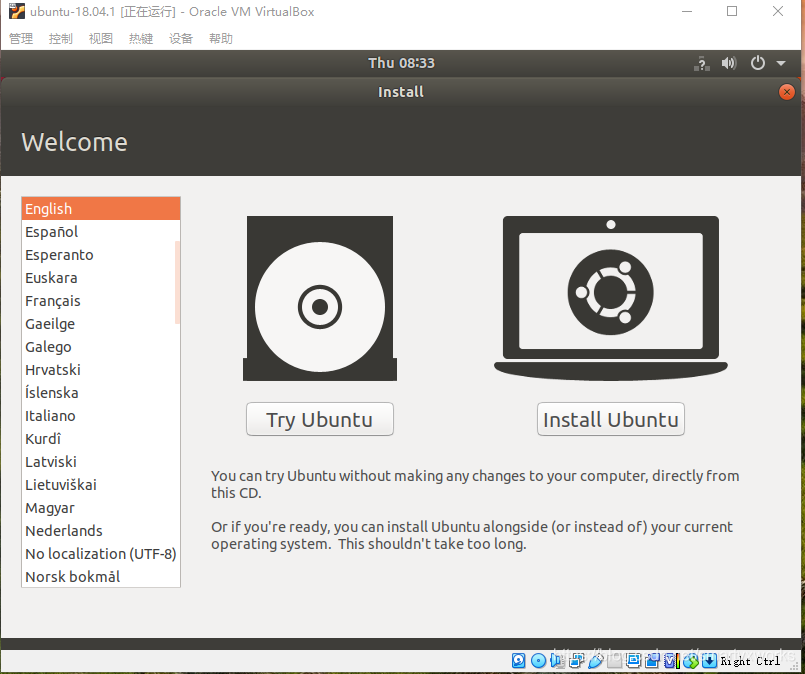Click the CD disc image

tap(320, 298)
